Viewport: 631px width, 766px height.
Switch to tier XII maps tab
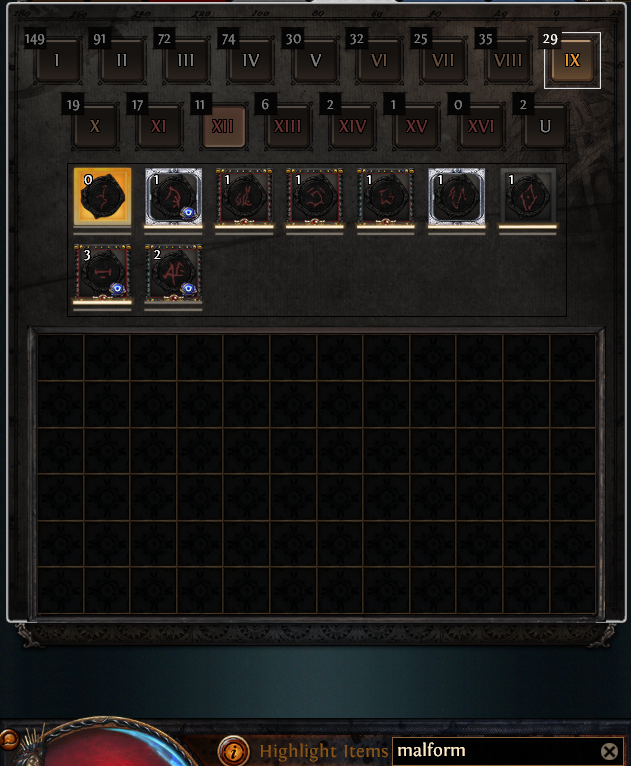pyautogui.click(x=223, y=126)
